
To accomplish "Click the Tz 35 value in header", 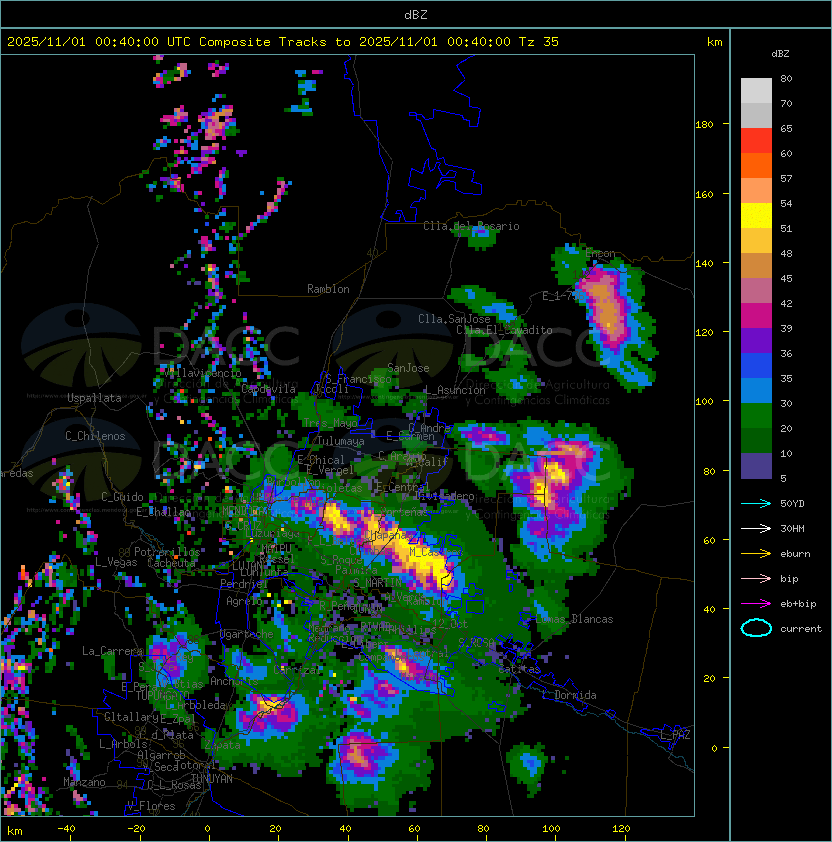I will [539, 42].
